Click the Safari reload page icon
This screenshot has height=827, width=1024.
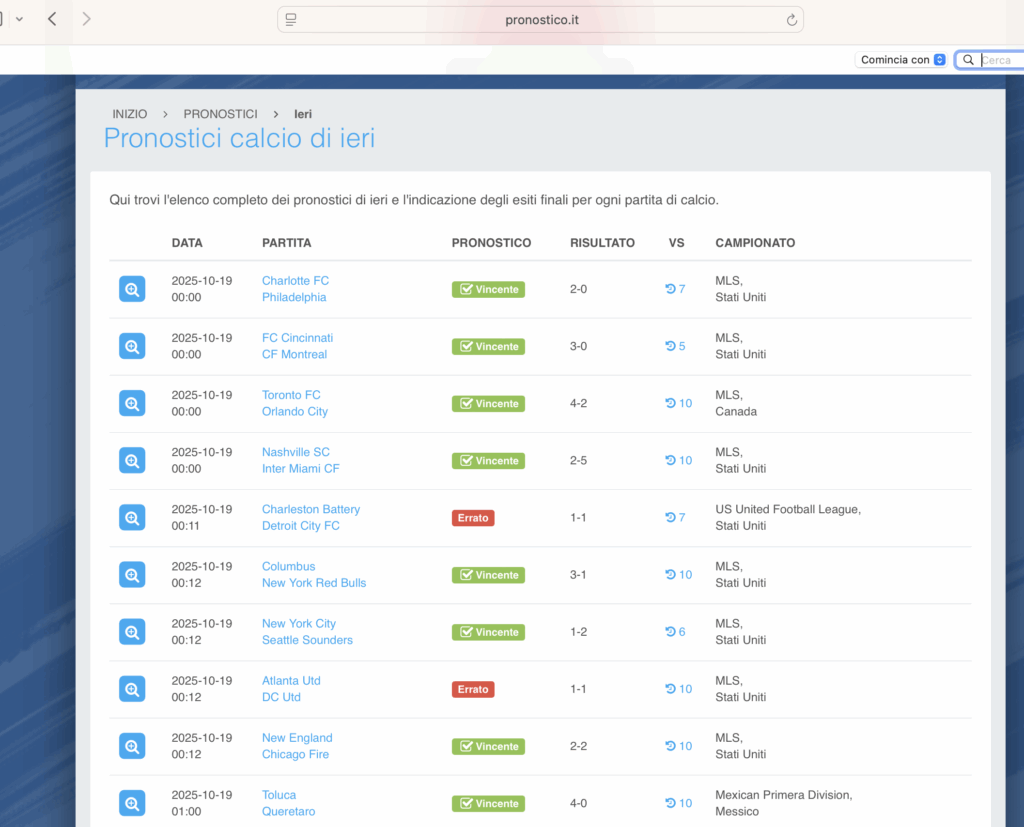[x=791, y=20]
